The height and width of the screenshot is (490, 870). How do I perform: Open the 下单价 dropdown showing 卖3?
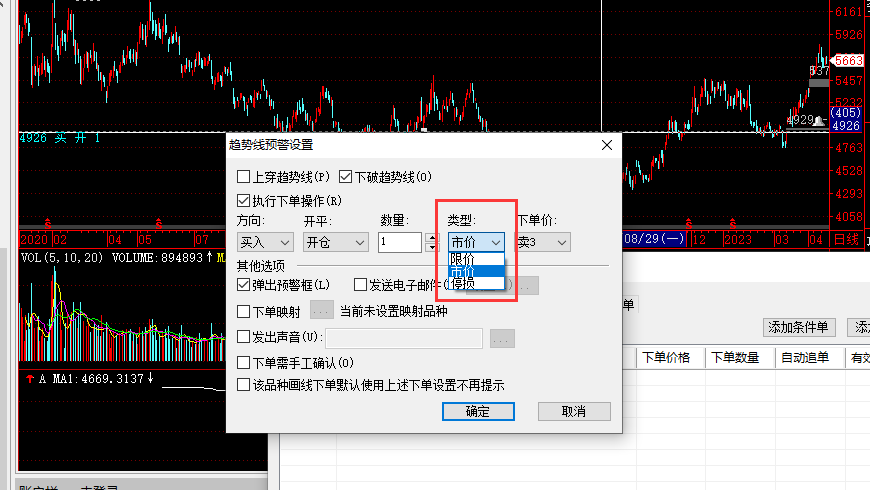[543, 243]
